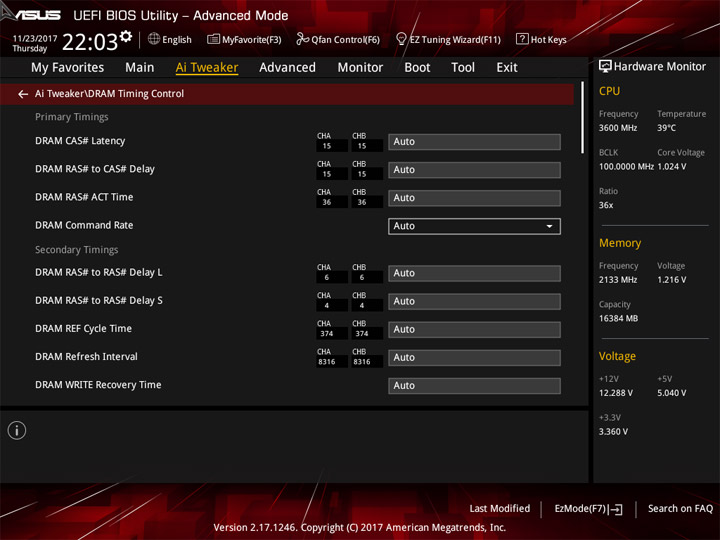The width and height of the screenshot is (720, 540).
Task: Open the Boot tab
Action: [417, 68]
